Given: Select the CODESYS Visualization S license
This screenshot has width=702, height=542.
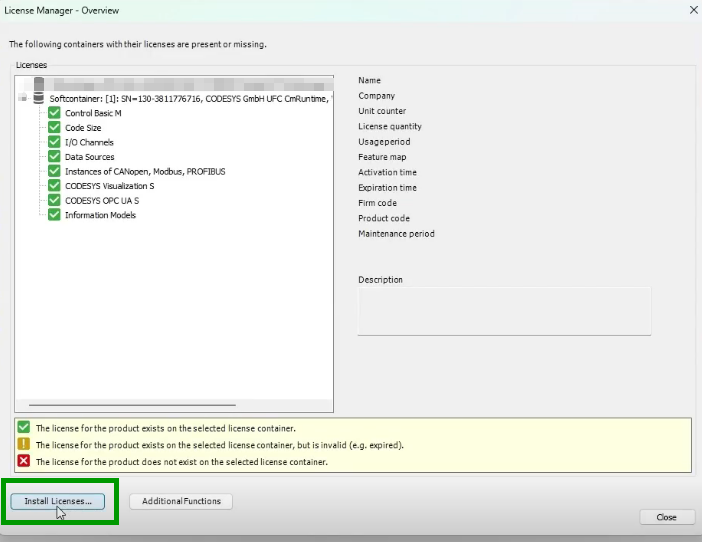Looking at the screenshot, I should click(109, 186).
